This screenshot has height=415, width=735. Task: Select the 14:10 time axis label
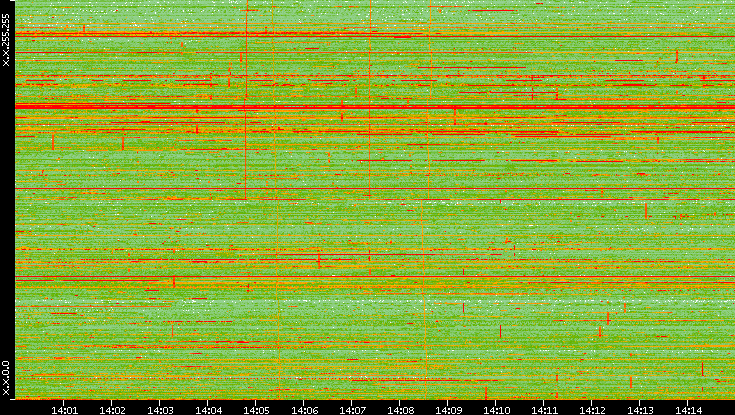[496, 410]
